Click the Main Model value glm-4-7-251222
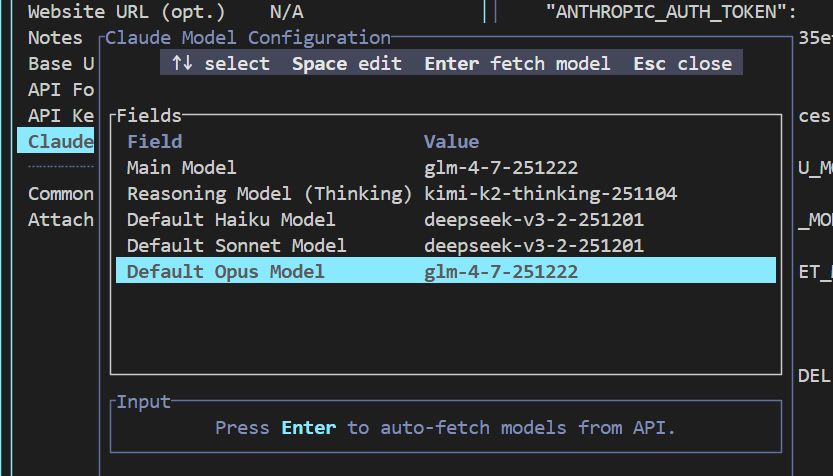Screen dimensions: 833x476 [x=501, y=168]
